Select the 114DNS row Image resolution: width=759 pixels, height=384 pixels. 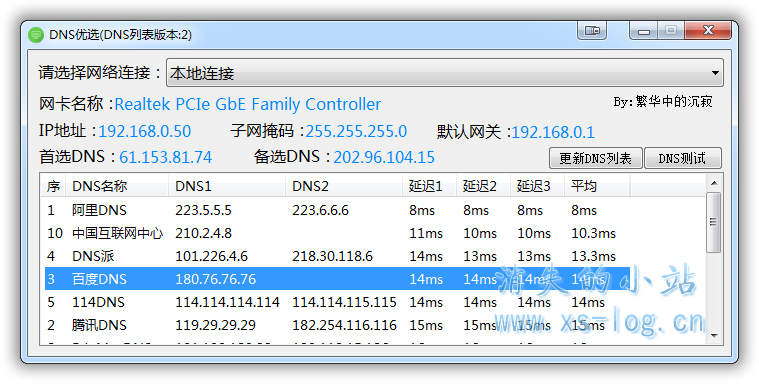[337, 302]
